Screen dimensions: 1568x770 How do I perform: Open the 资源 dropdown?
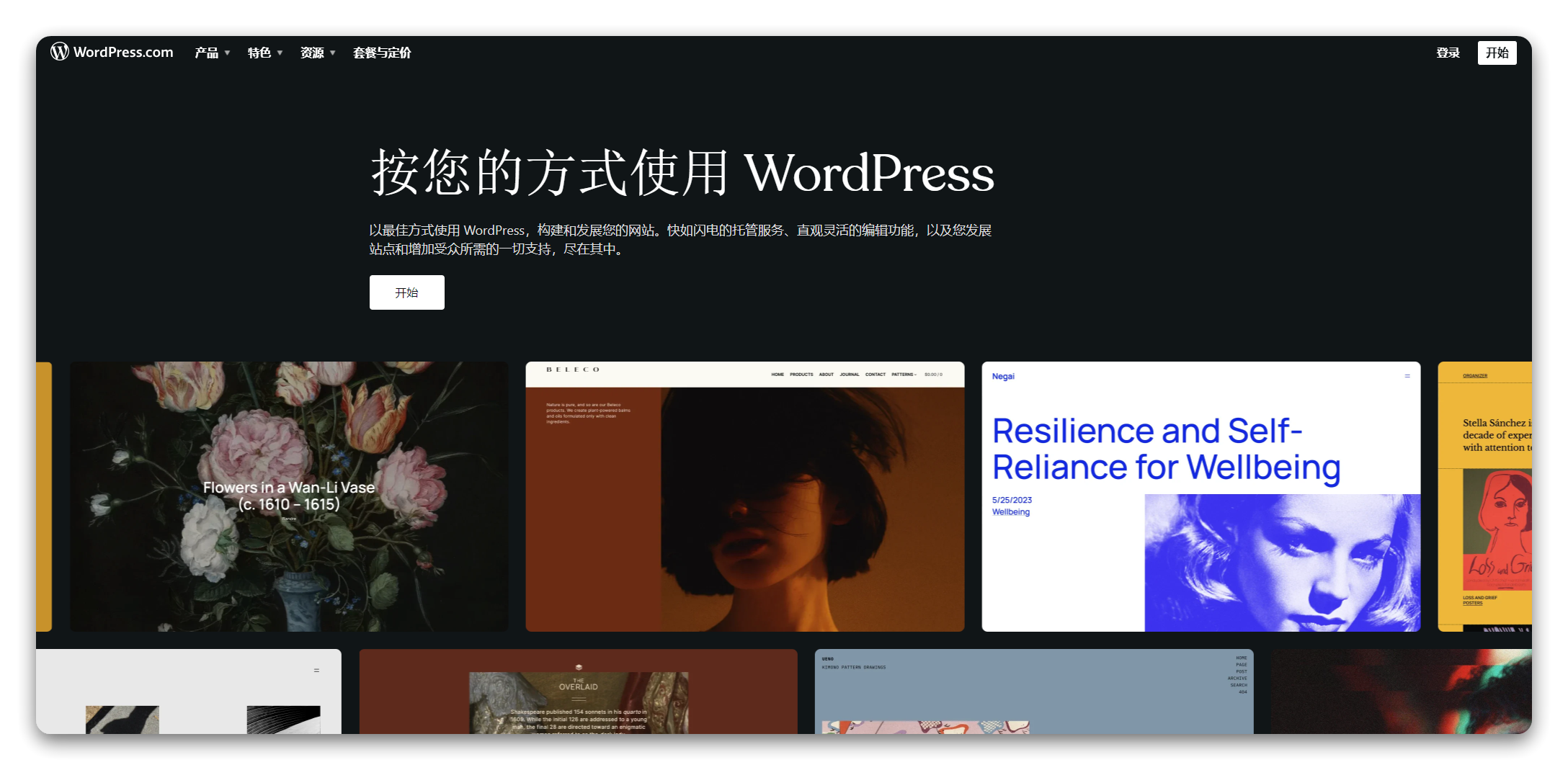(318, 53)
